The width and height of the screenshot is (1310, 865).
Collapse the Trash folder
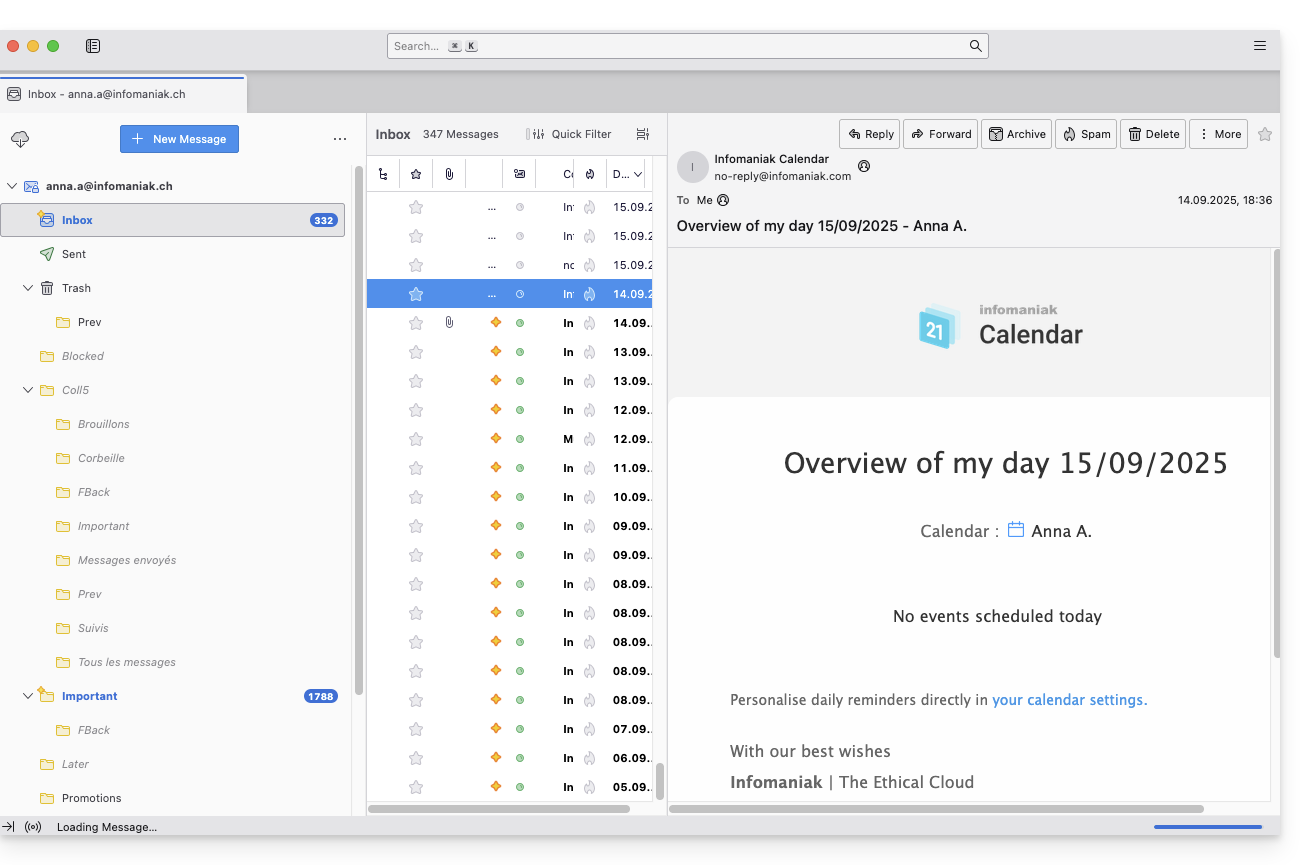[28, 288]
